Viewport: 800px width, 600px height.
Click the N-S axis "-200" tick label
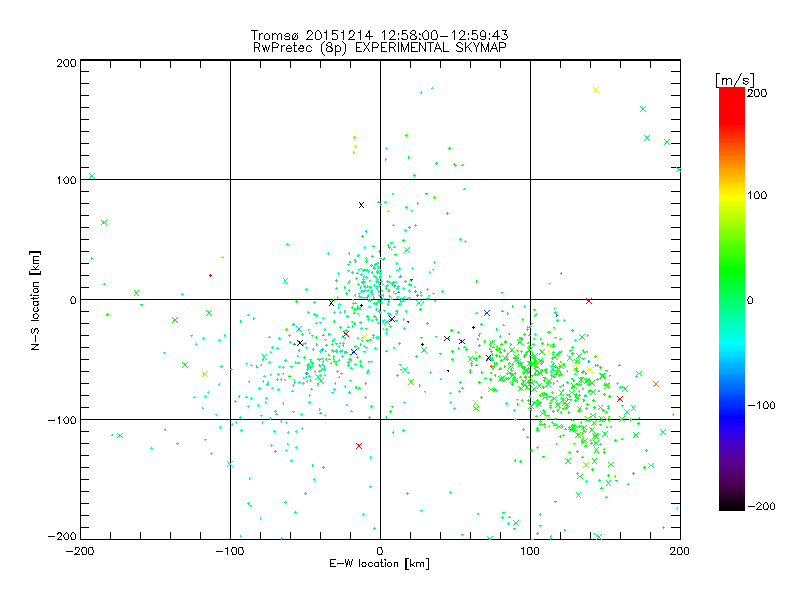62,536
